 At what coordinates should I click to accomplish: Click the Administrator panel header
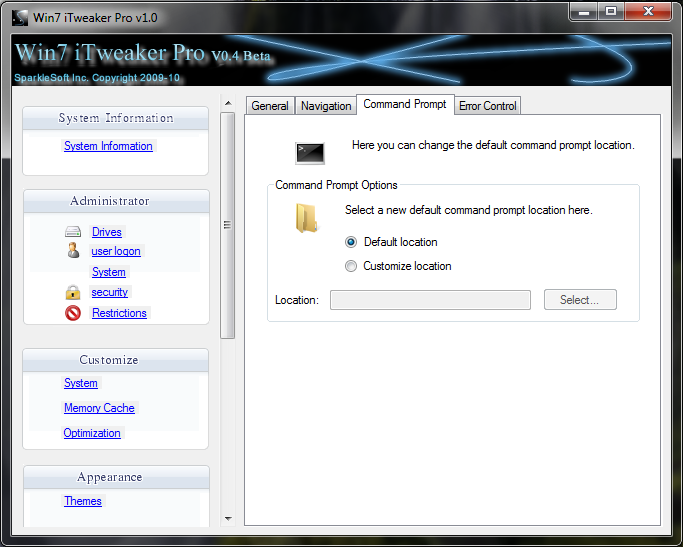(116, 201)
